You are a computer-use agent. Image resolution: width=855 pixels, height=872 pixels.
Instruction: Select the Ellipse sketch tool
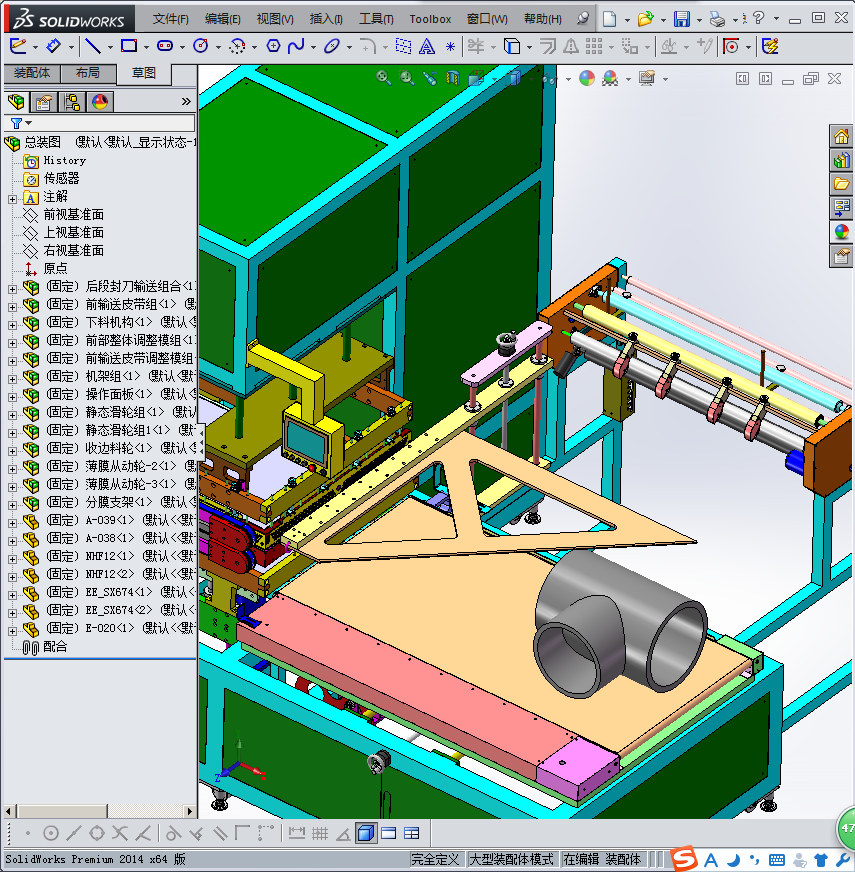coord(332,46)
